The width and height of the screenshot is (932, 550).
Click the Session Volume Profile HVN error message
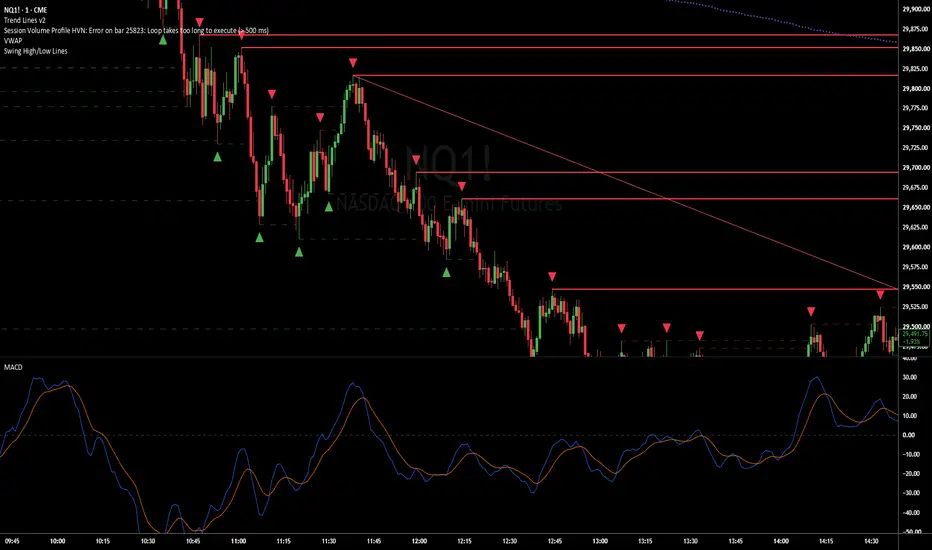(136, 30)
